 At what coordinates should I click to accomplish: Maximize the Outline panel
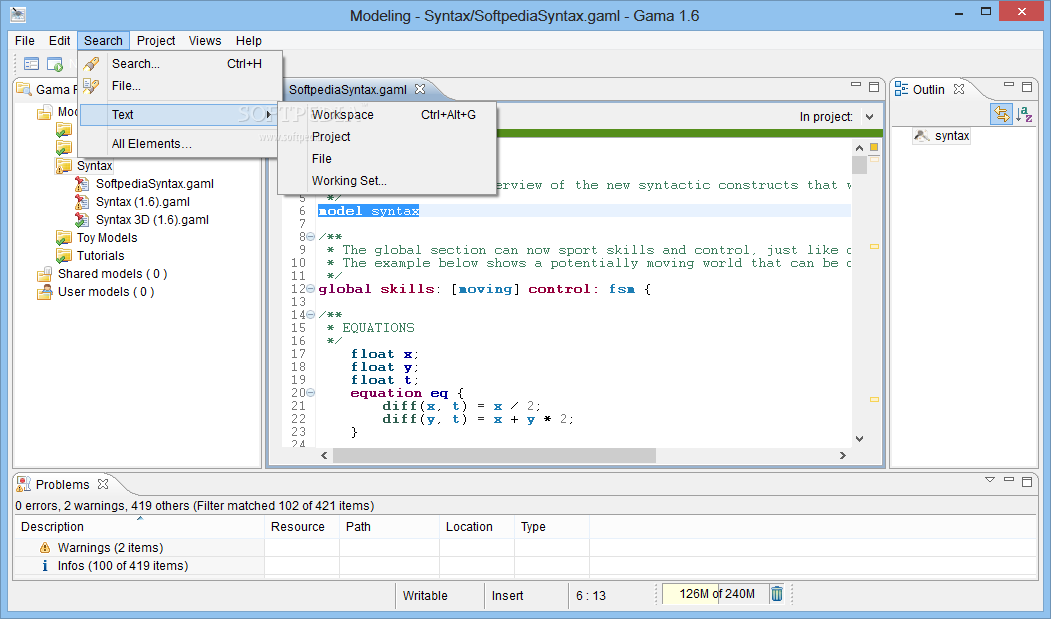click(x=1027, y=87)
